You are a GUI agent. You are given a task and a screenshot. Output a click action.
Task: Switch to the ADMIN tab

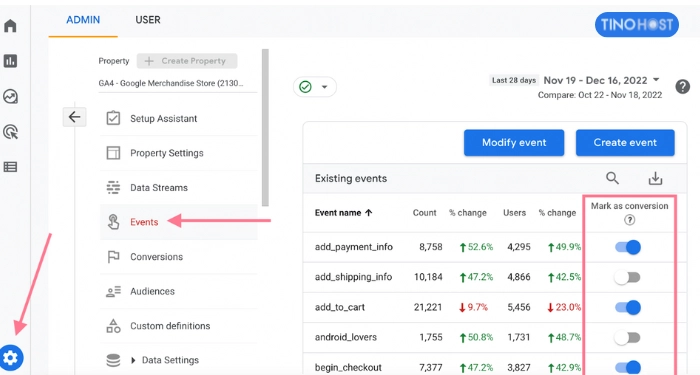click(x=83, y=20)
